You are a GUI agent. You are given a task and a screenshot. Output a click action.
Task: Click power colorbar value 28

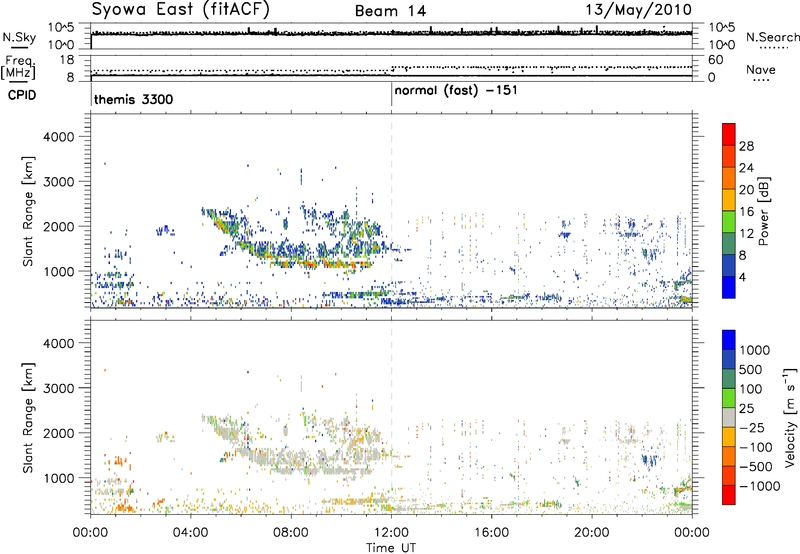coord(746,146)
